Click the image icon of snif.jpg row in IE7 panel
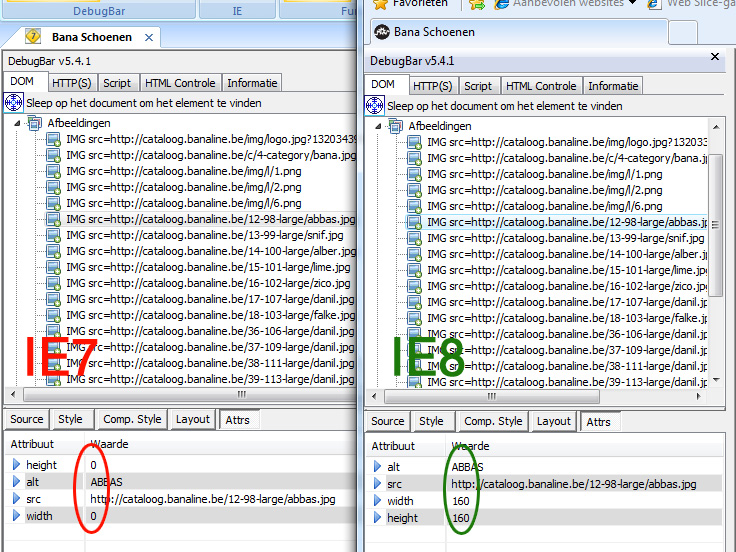This screenshot has width=736, height=552. point(53,235)
